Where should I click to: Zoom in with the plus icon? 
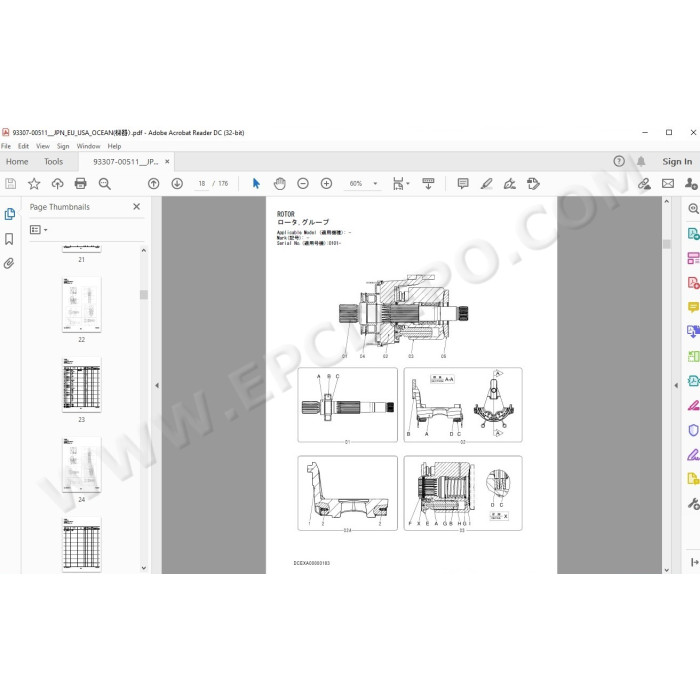[x=326, y=183]
